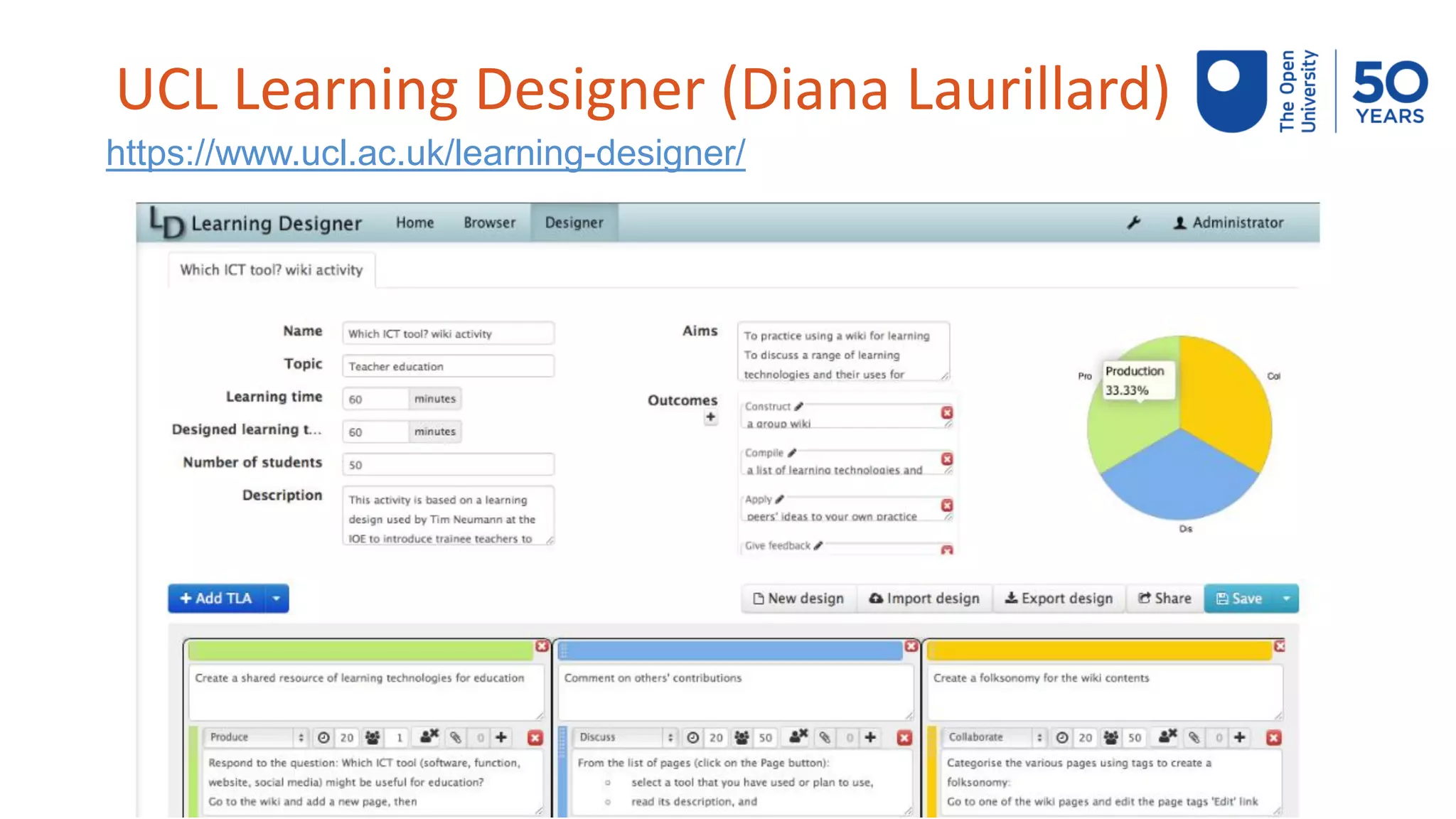
Task: Click attachment paperclip in Collaborate row
Action: point(1194,738)
